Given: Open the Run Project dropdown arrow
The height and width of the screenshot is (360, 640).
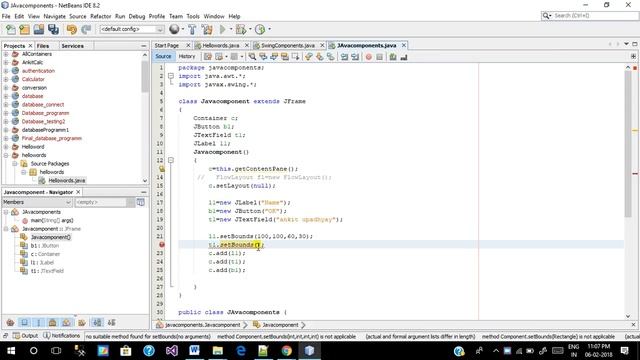Looking at the screenshot, I should pyautogui.click(x=231, y=29).
